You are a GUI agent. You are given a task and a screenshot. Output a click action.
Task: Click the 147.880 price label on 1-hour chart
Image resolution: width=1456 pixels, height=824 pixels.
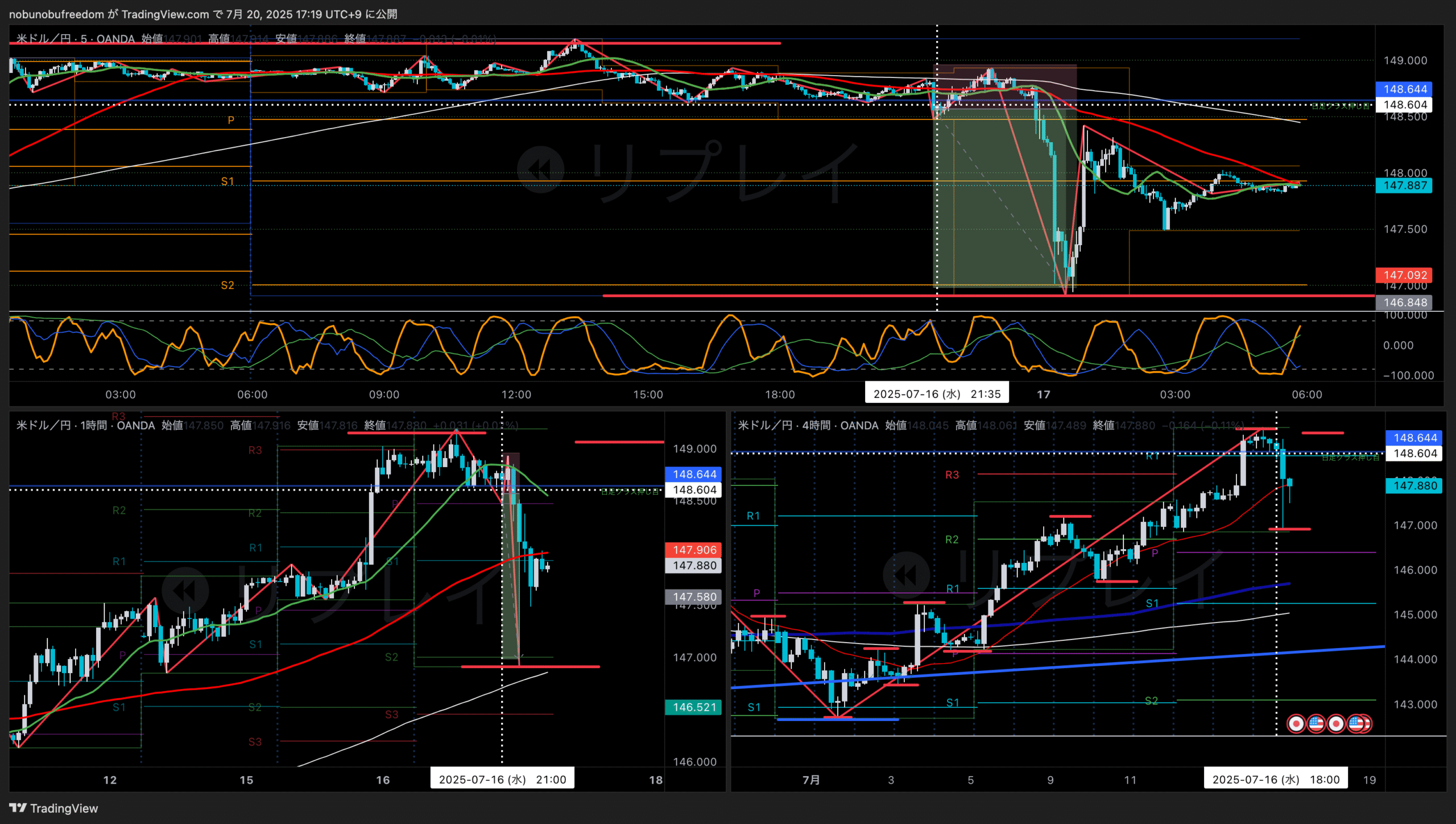coord(693,566)
